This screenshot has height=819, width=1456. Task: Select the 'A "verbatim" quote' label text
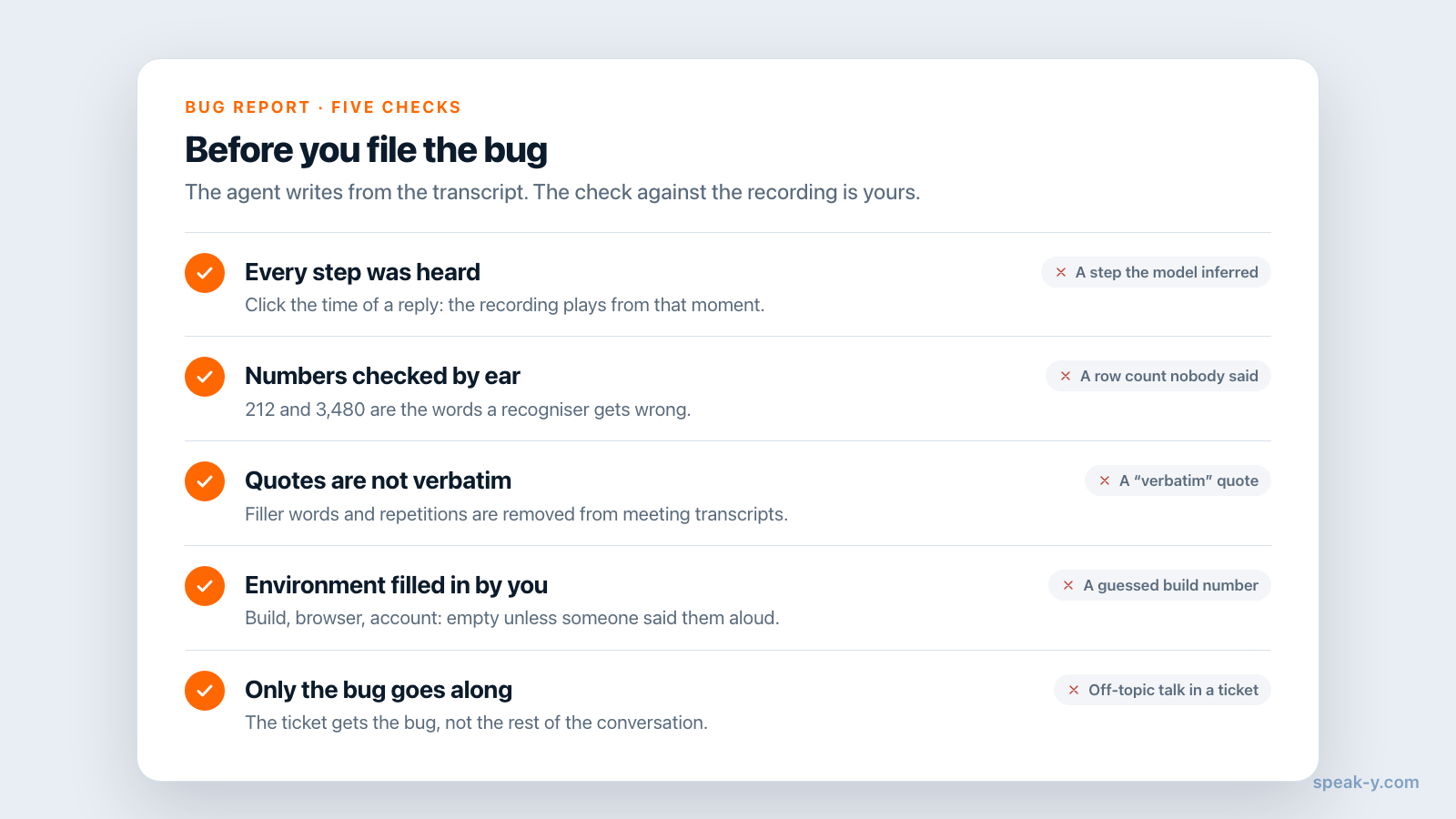[1188, 480]
